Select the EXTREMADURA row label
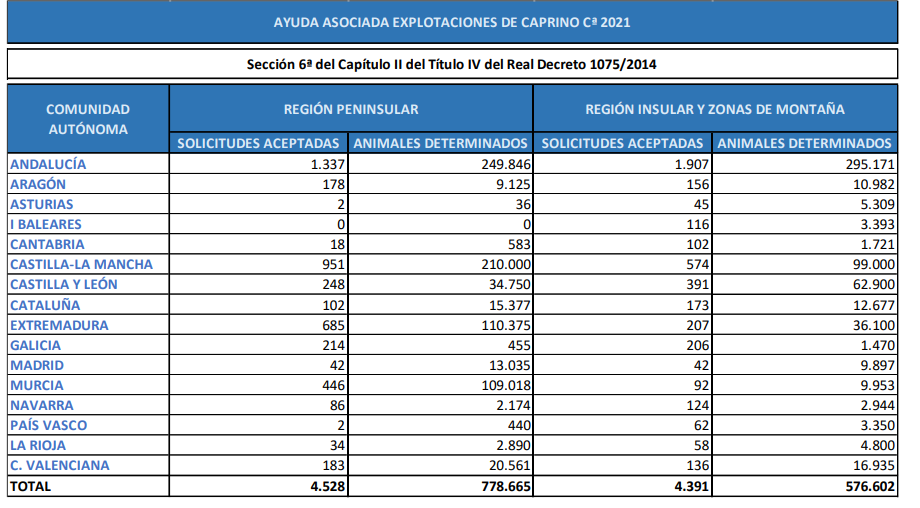Image resolution: width=920 pixels, height=508 pixels. tap(59, 325)
